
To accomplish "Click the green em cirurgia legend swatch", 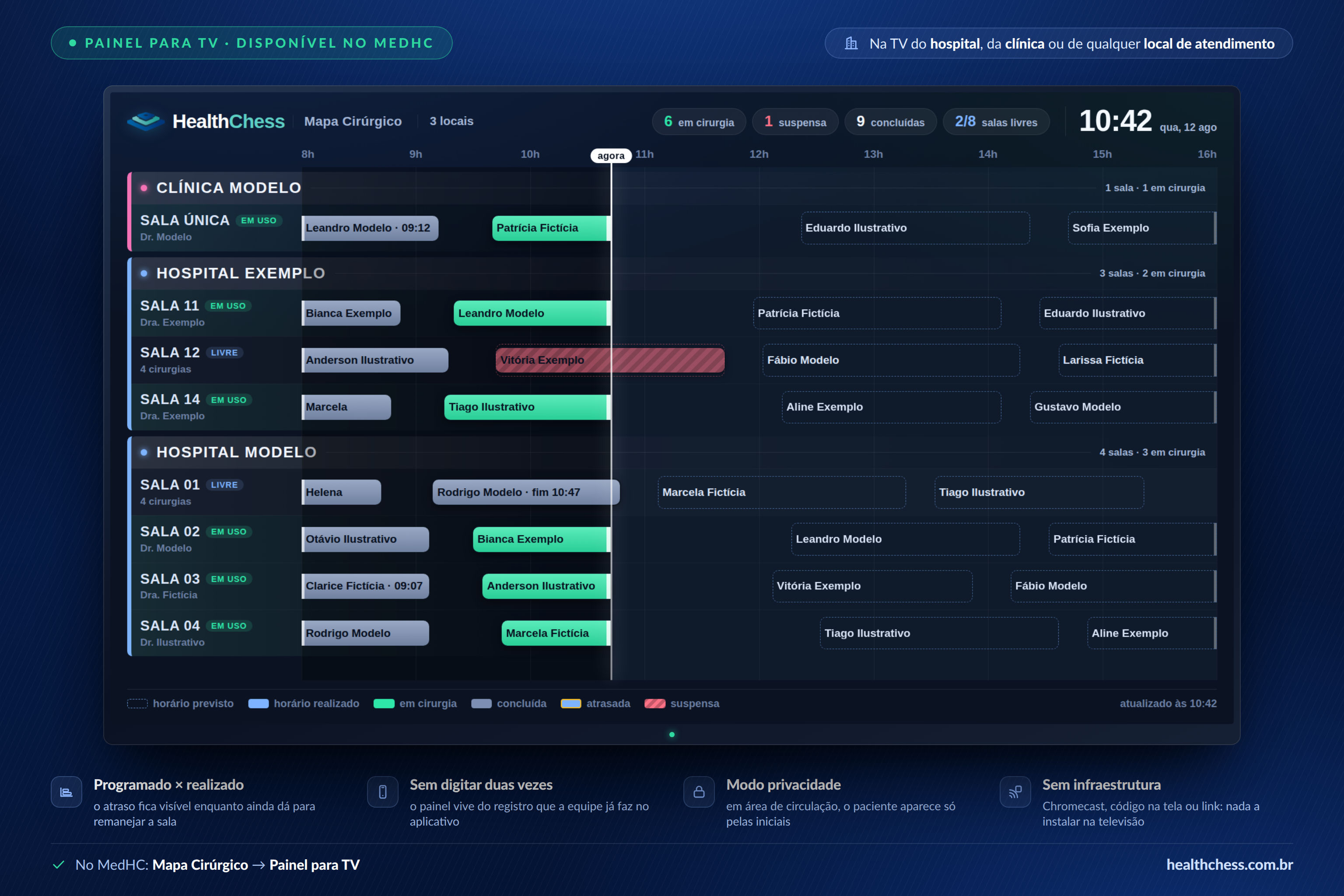I will click(x=384, y=703).
